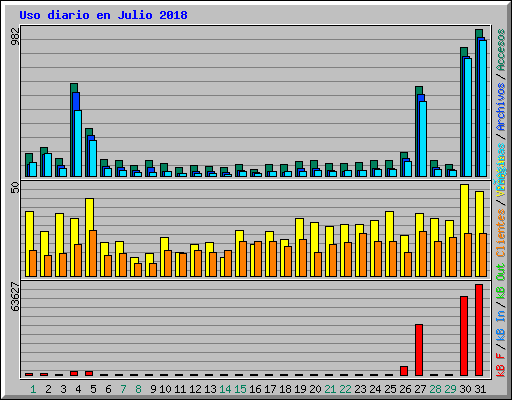Click the cyan pages bar for day 4
The height and width of the screenshot is (400, 512).
pyautogui.click(x=78, y=143)
